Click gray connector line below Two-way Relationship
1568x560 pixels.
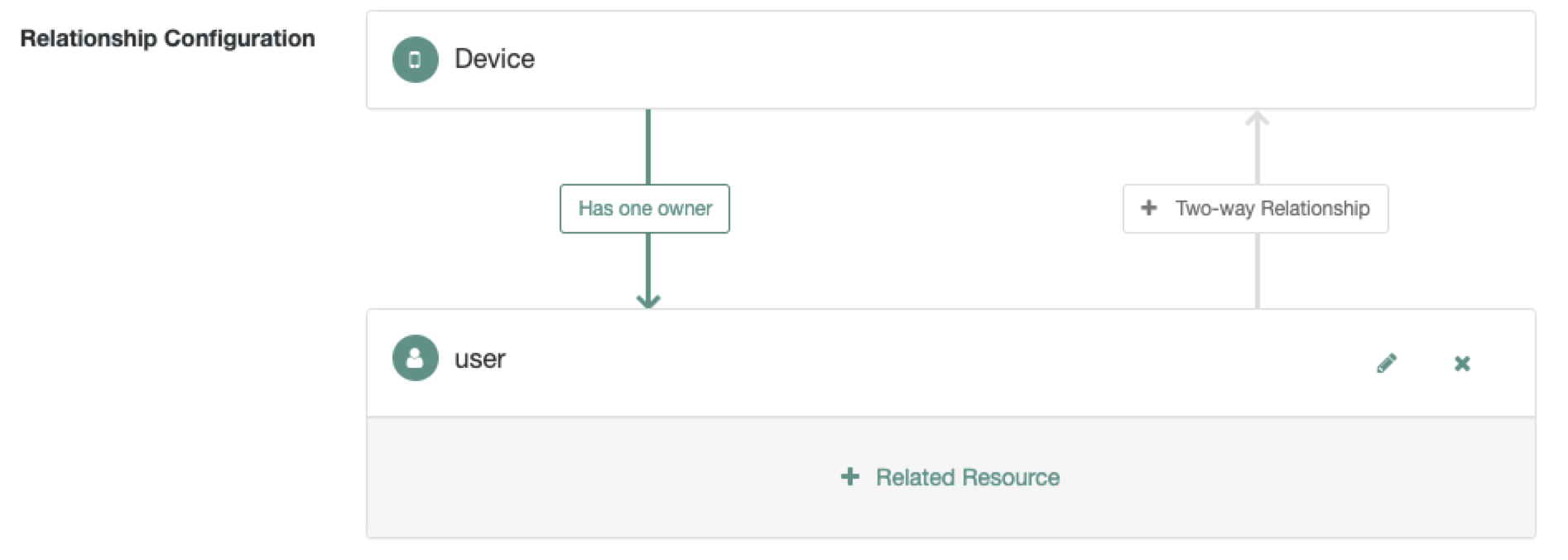[x=1258, y=270]
